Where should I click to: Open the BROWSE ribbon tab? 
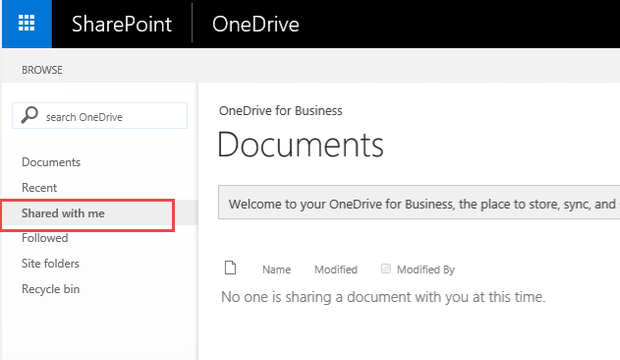42,70
